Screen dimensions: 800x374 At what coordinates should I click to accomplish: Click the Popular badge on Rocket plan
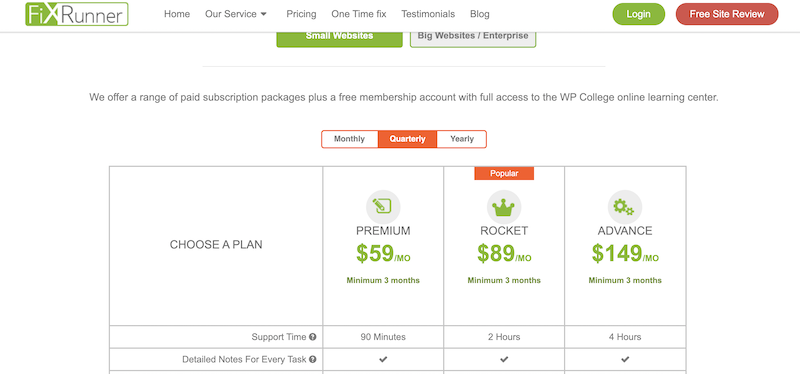click(x=504, y=173)
